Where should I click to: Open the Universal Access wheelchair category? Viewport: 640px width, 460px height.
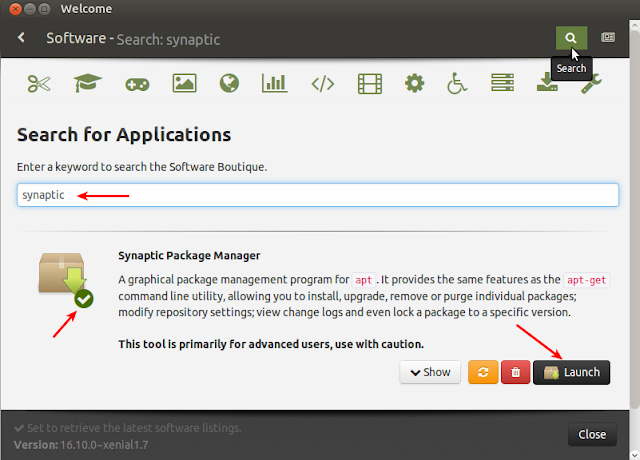[457, 83]
